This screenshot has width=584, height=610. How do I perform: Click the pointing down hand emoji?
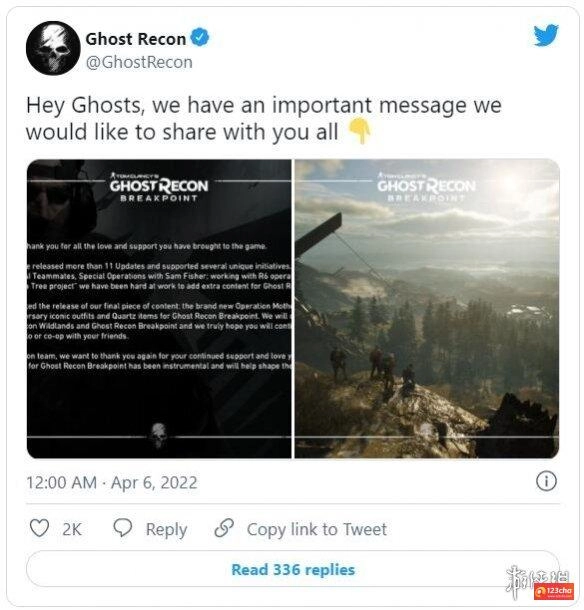click(360, 131)
